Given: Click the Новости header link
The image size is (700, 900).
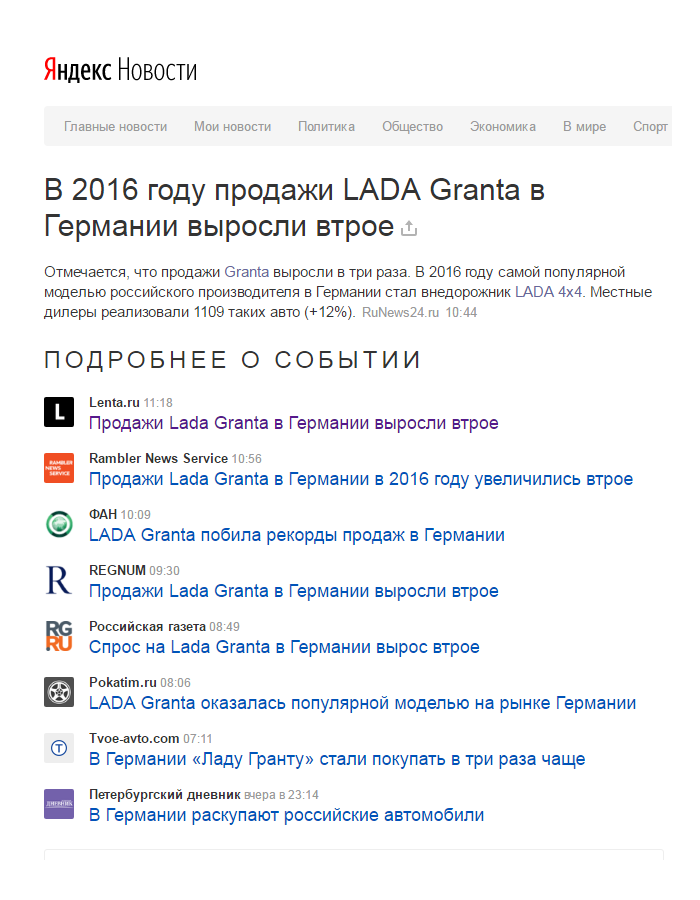Looking at the screenshot, I should 157,70.
